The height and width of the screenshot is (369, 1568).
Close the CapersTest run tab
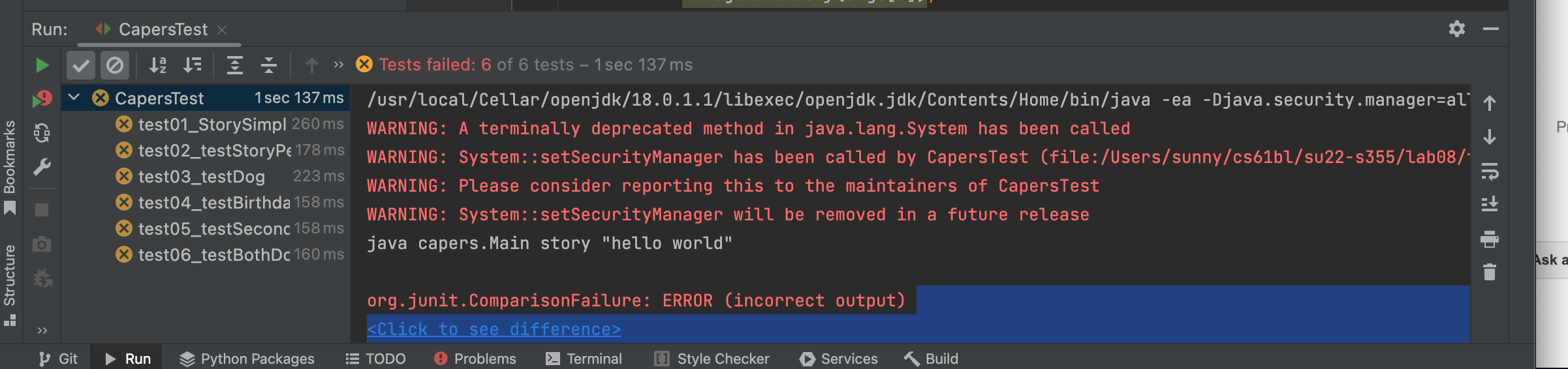coord(222,30)
